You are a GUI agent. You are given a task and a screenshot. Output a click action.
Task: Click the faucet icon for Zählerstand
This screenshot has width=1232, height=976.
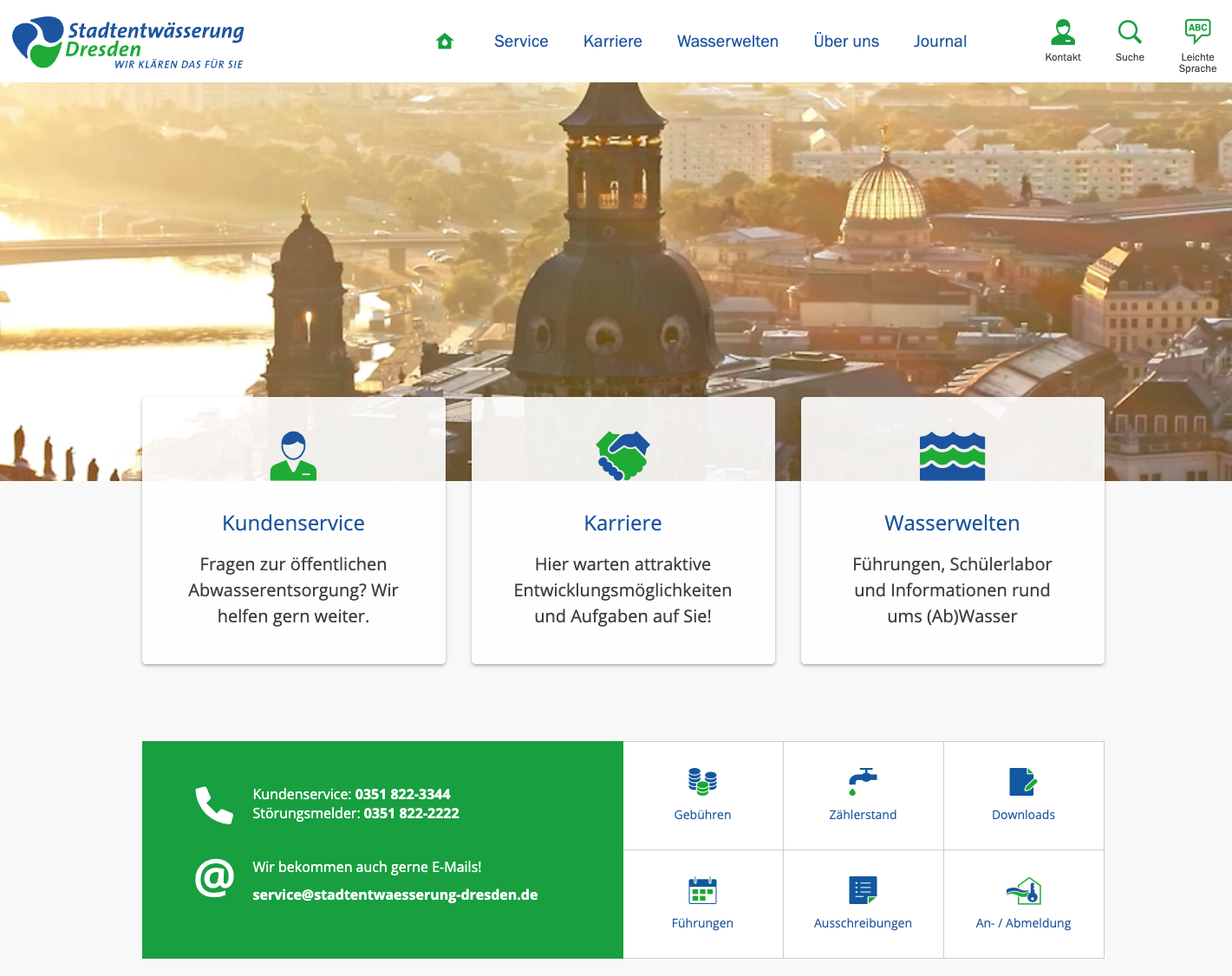863,780
